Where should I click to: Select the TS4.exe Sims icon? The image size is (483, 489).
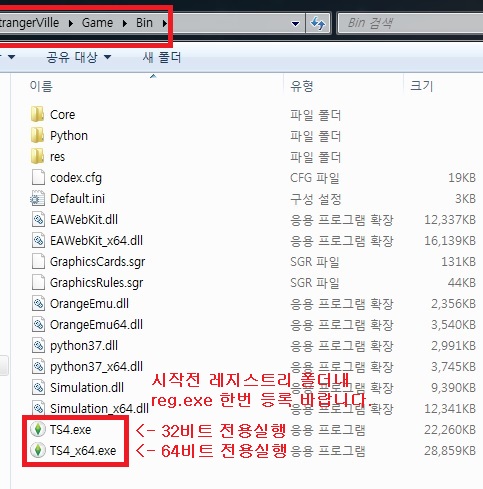coord(38,429)
